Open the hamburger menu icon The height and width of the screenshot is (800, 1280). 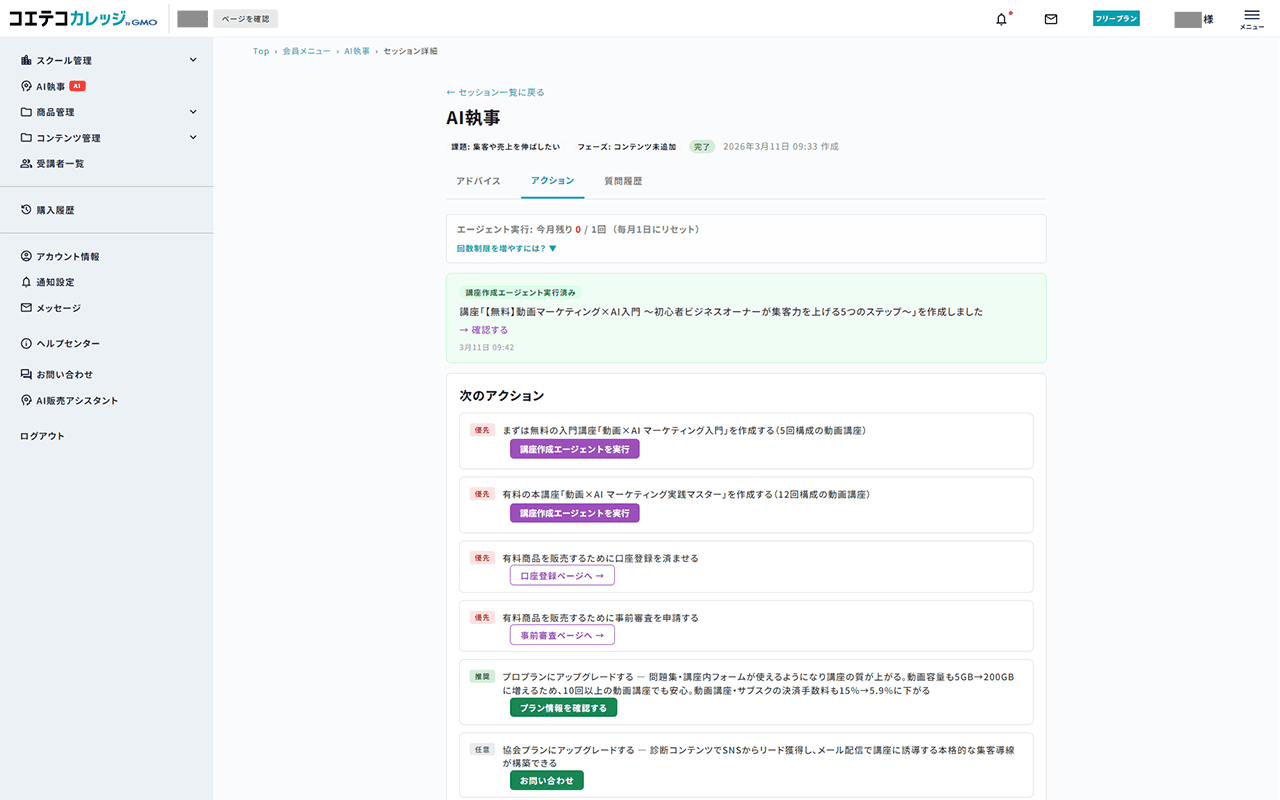[x=1251, y=18]
